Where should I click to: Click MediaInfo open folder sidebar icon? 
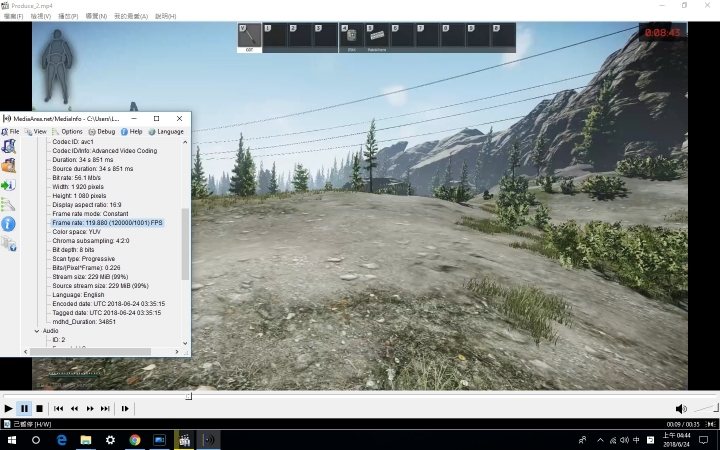9,165
